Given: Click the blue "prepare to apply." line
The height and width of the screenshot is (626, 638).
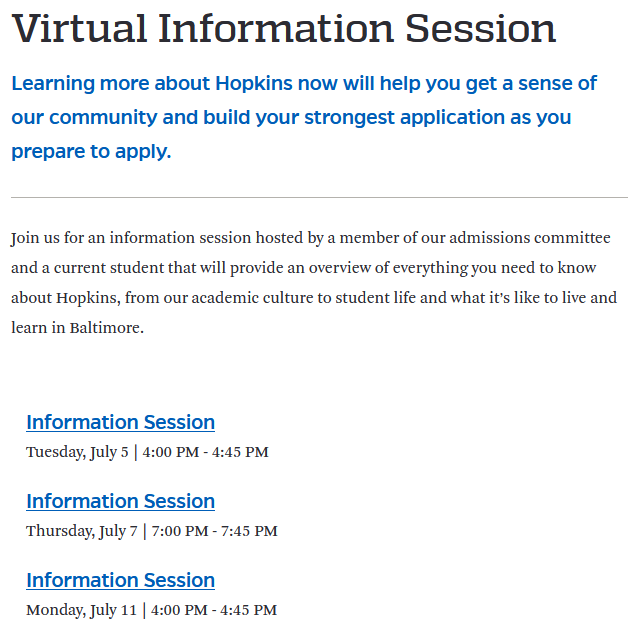Looking at the screenshot, I should pos(92,152).
